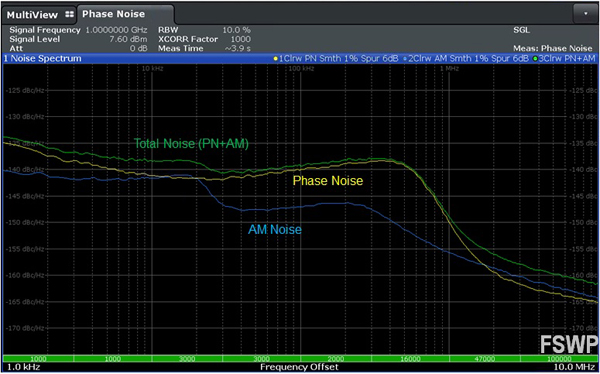This screenshot has height=374, width=600.
Task: Open the tab list dropdown arrow at top right
Action: coord(585,14)
